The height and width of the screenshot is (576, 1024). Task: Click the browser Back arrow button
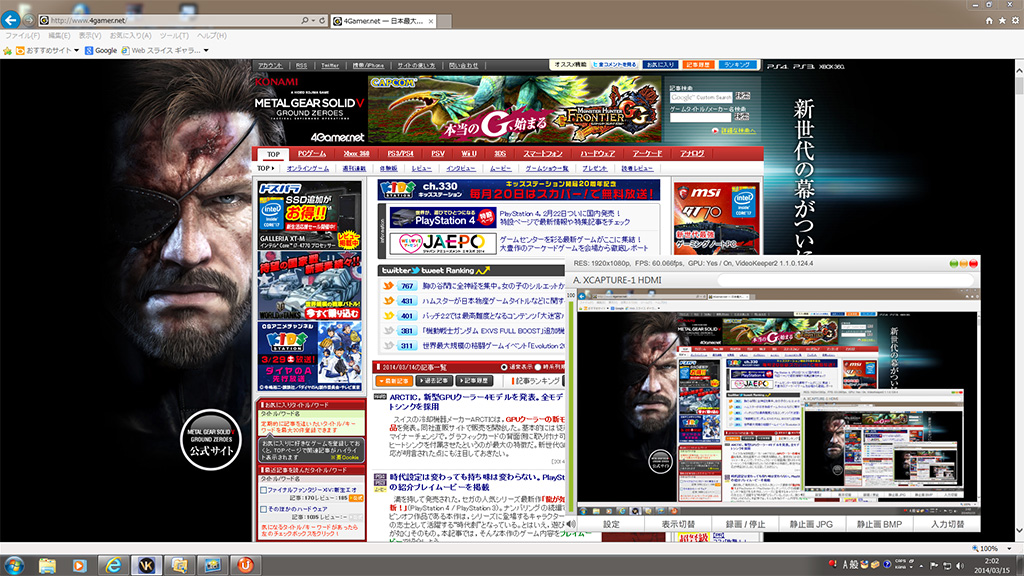coord(10,20)
